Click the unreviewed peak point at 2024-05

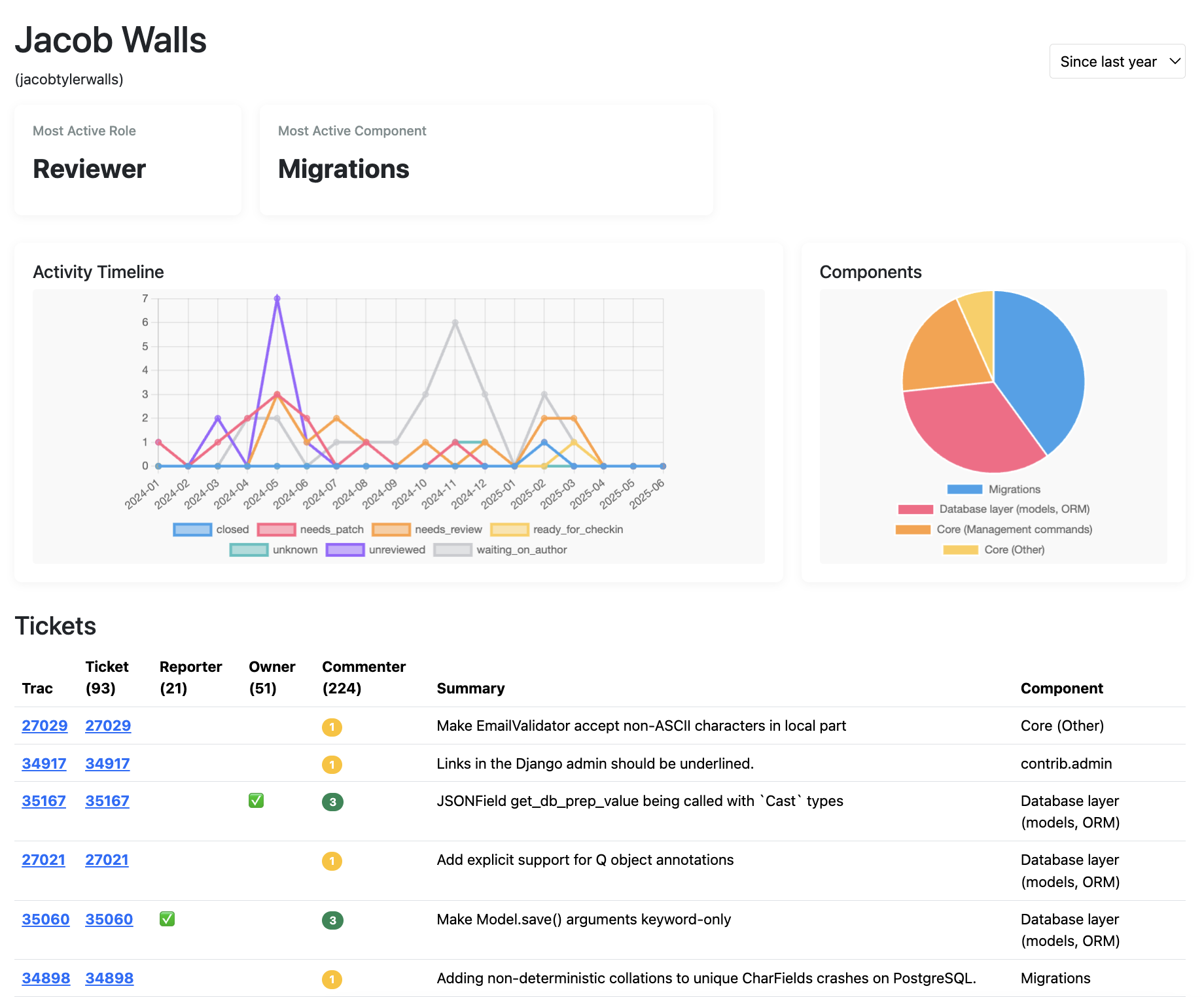click(277, 298)
